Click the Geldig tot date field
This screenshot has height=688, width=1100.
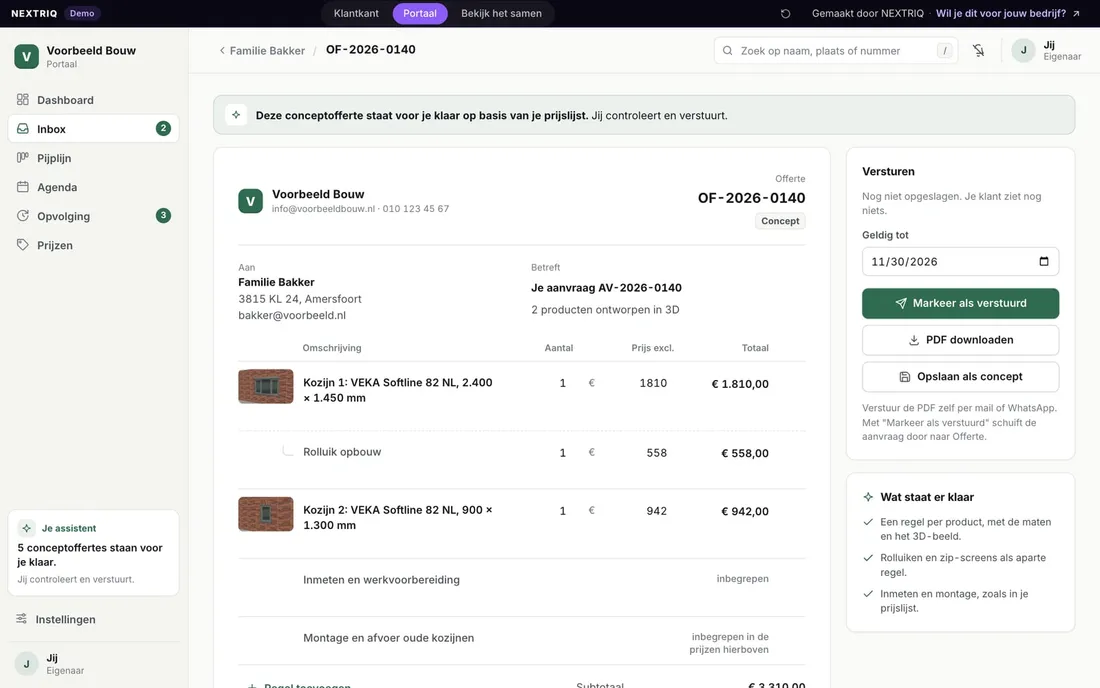pos(960,262)
